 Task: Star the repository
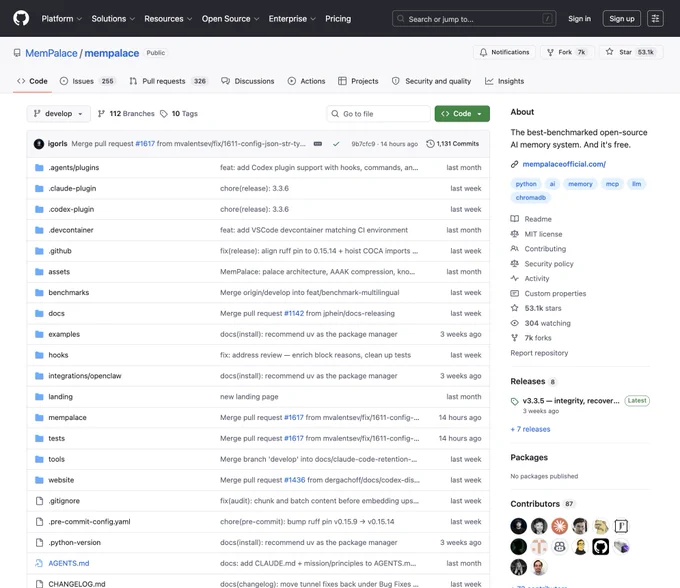631,52
